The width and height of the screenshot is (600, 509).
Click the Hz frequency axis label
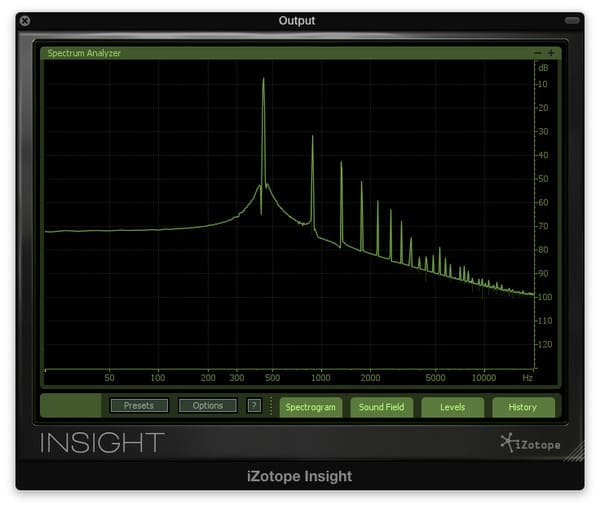(527, 379)
